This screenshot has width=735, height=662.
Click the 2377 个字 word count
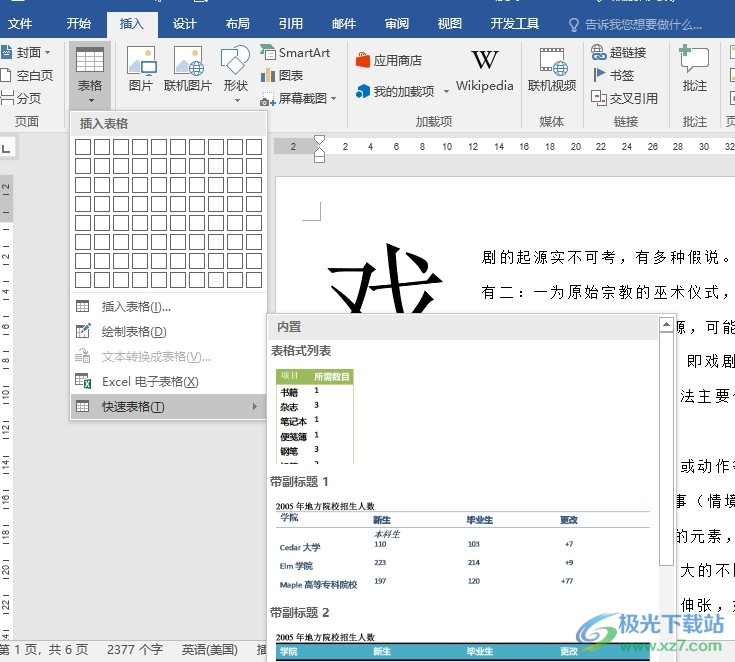tap(135, 649)
